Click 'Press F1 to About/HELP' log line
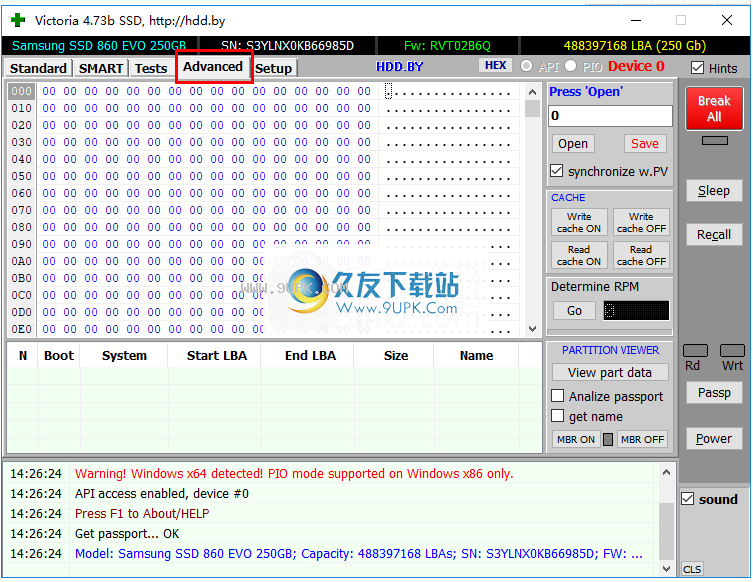Screen dimensions: 753x582 [x=142, y=513]
